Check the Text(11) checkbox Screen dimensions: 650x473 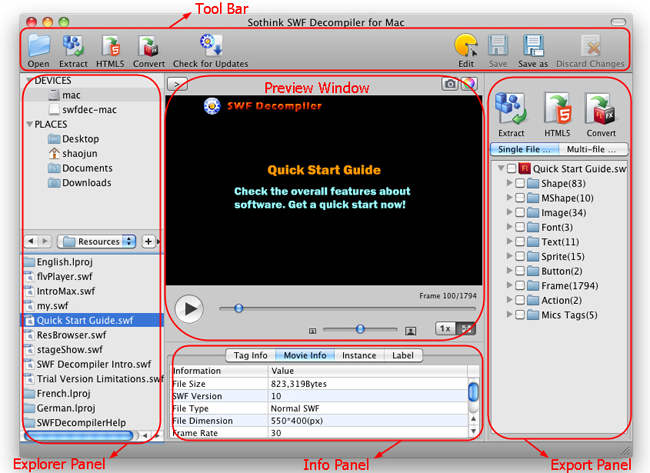tap(520, 242)
